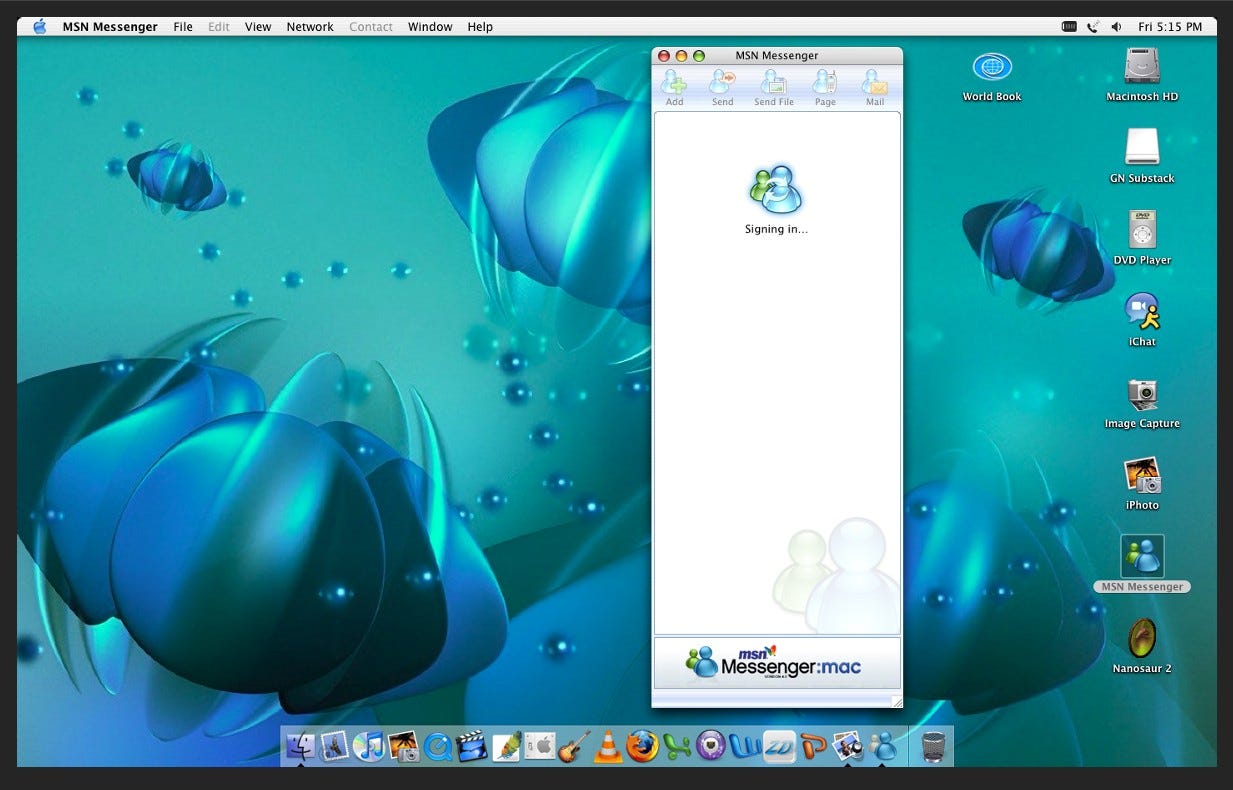Click the MSN Messenger window title bar
Viewport: 1233px width, 790px height.
click(776, 56)
